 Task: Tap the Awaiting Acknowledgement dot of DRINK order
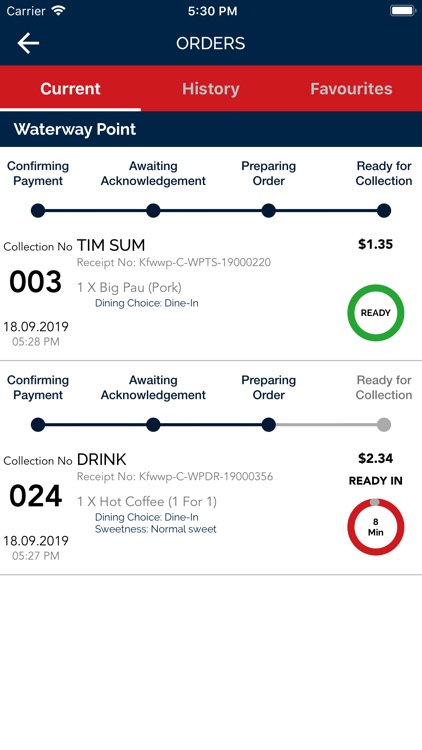click(x=153, y=424)
